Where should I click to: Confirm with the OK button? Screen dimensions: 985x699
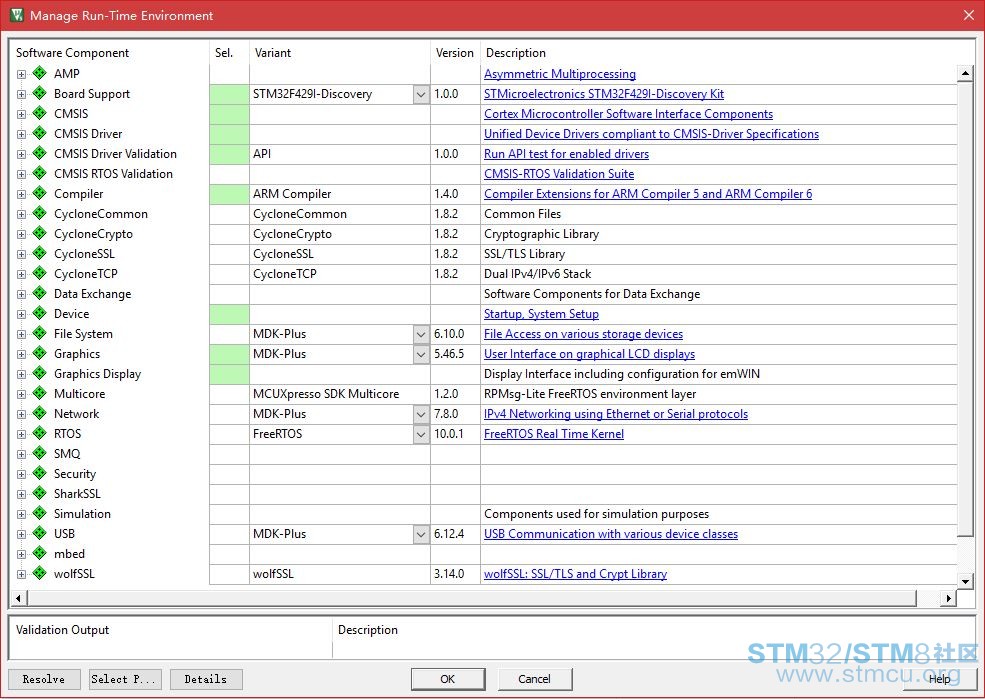[x=447, y=679]
